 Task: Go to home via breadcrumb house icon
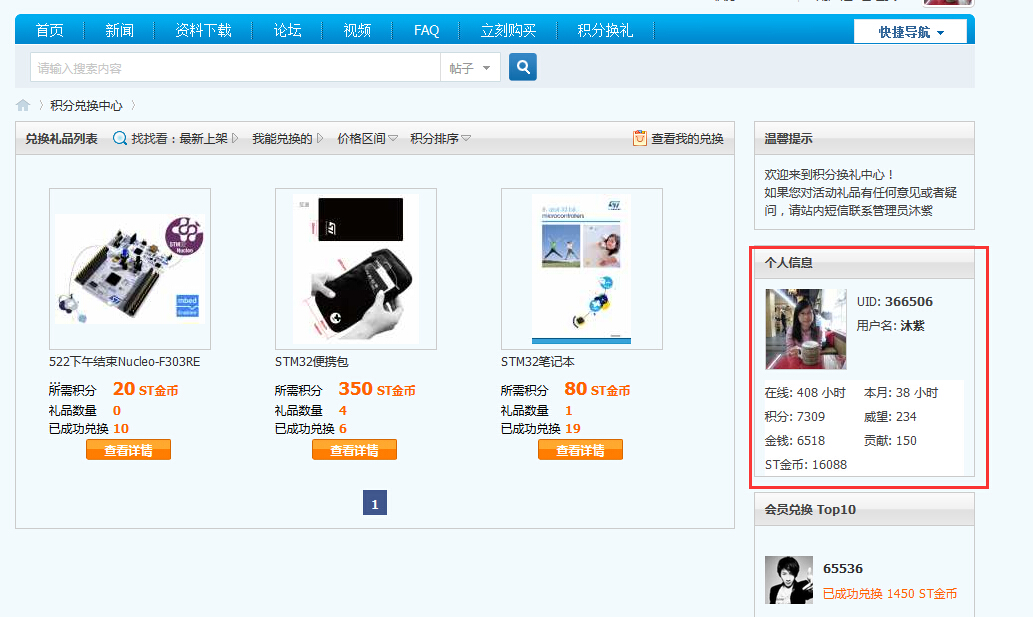[23, 105]
